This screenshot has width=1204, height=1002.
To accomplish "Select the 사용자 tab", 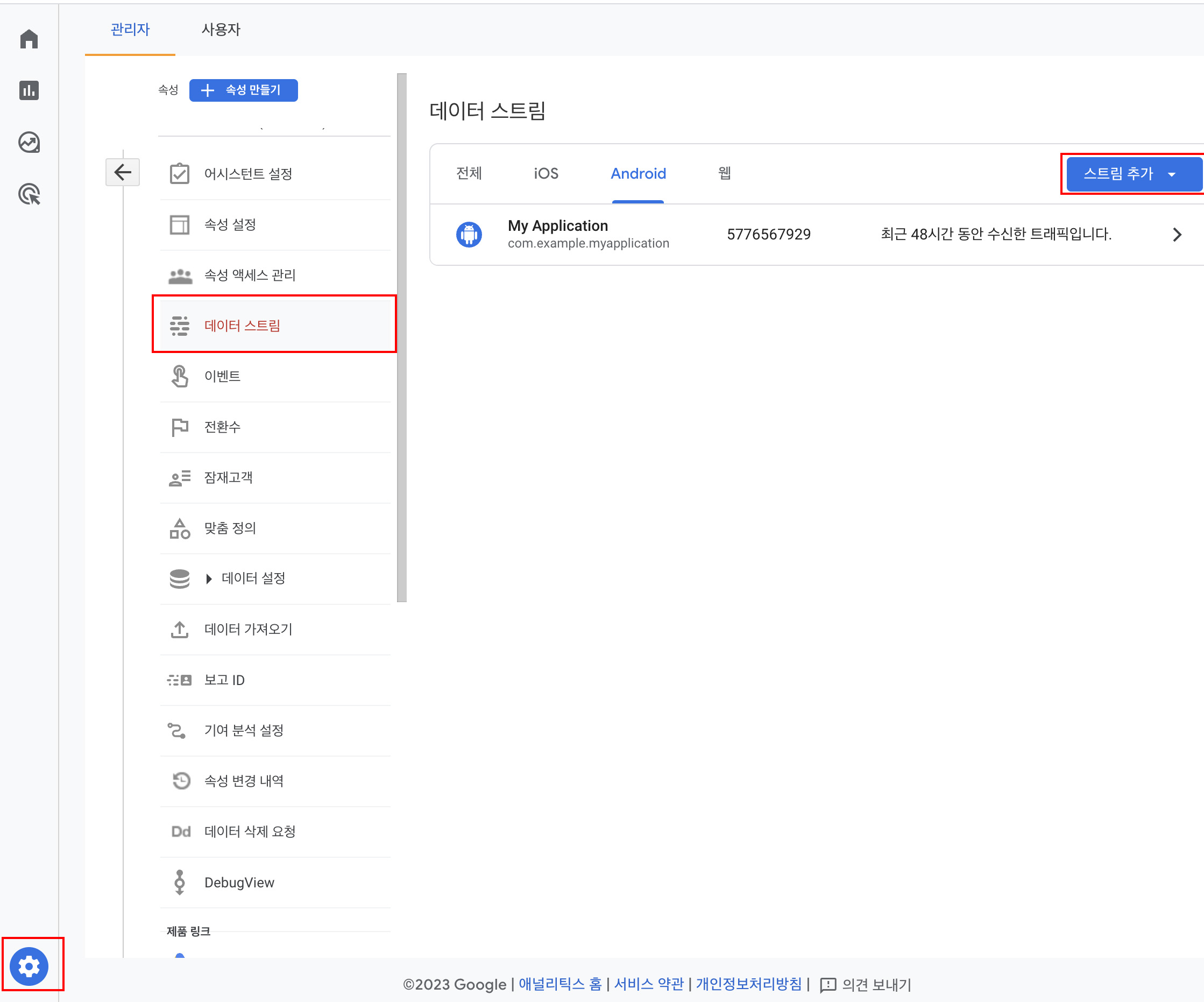I will coord(221,30).
